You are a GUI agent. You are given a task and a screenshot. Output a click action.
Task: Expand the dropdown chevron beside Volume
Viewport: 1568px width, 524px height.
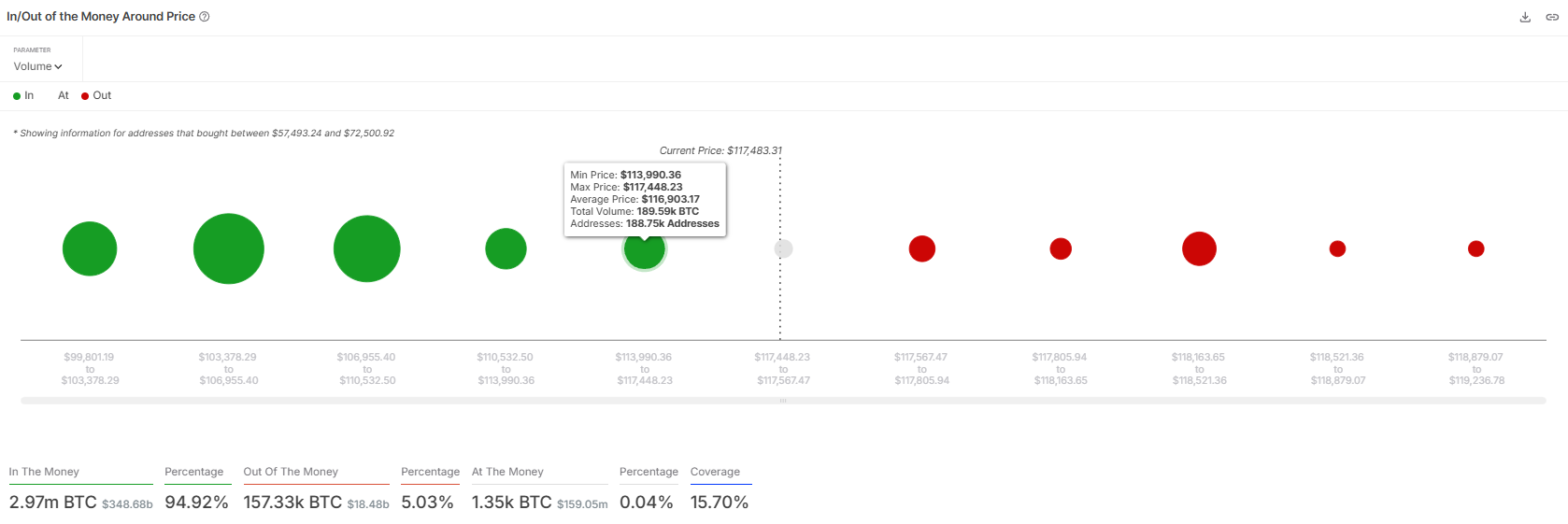[x=58, y=66]
